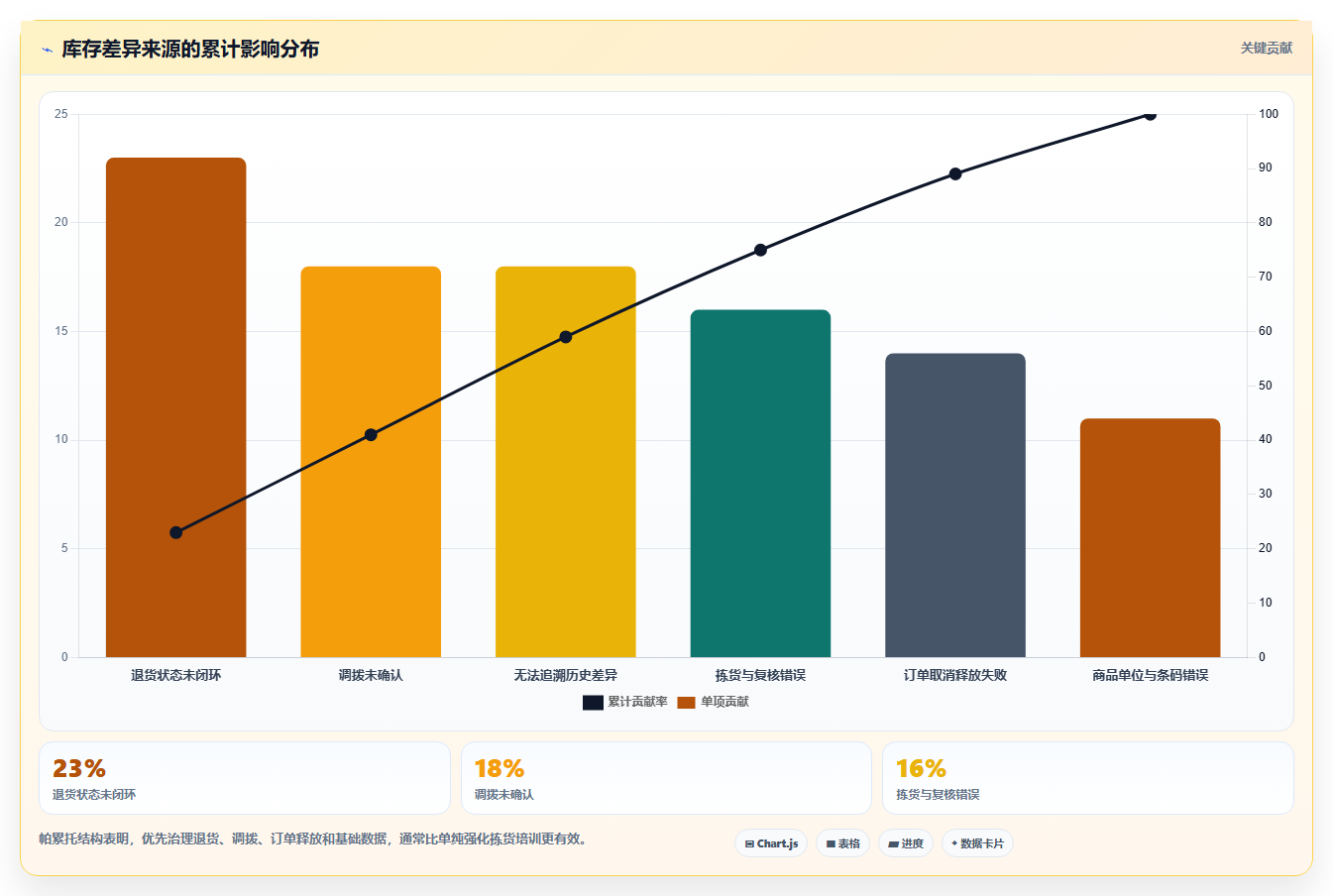Click the cumulative line point above 无法追溯历史差异
The height and width of the screenshot is (896, 1333).
click(x=566, y=337)
